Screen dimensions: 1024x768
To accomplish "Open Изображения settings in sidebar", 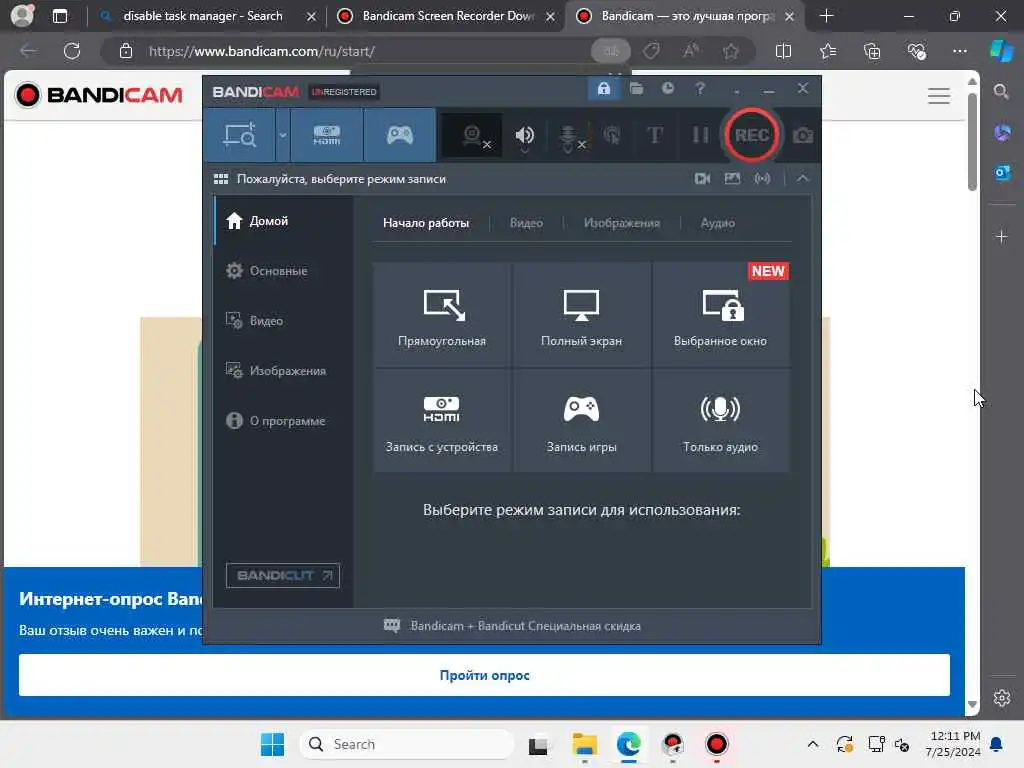I will point(283,371).
